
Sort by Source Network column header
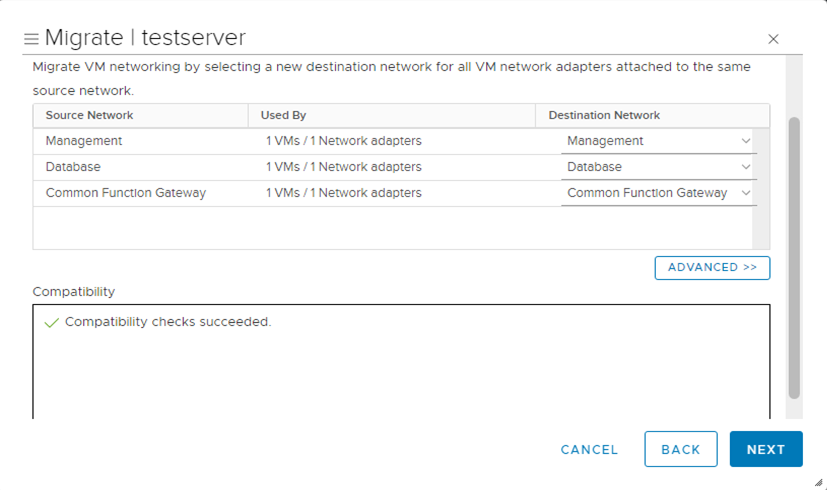tap(89, 115)
